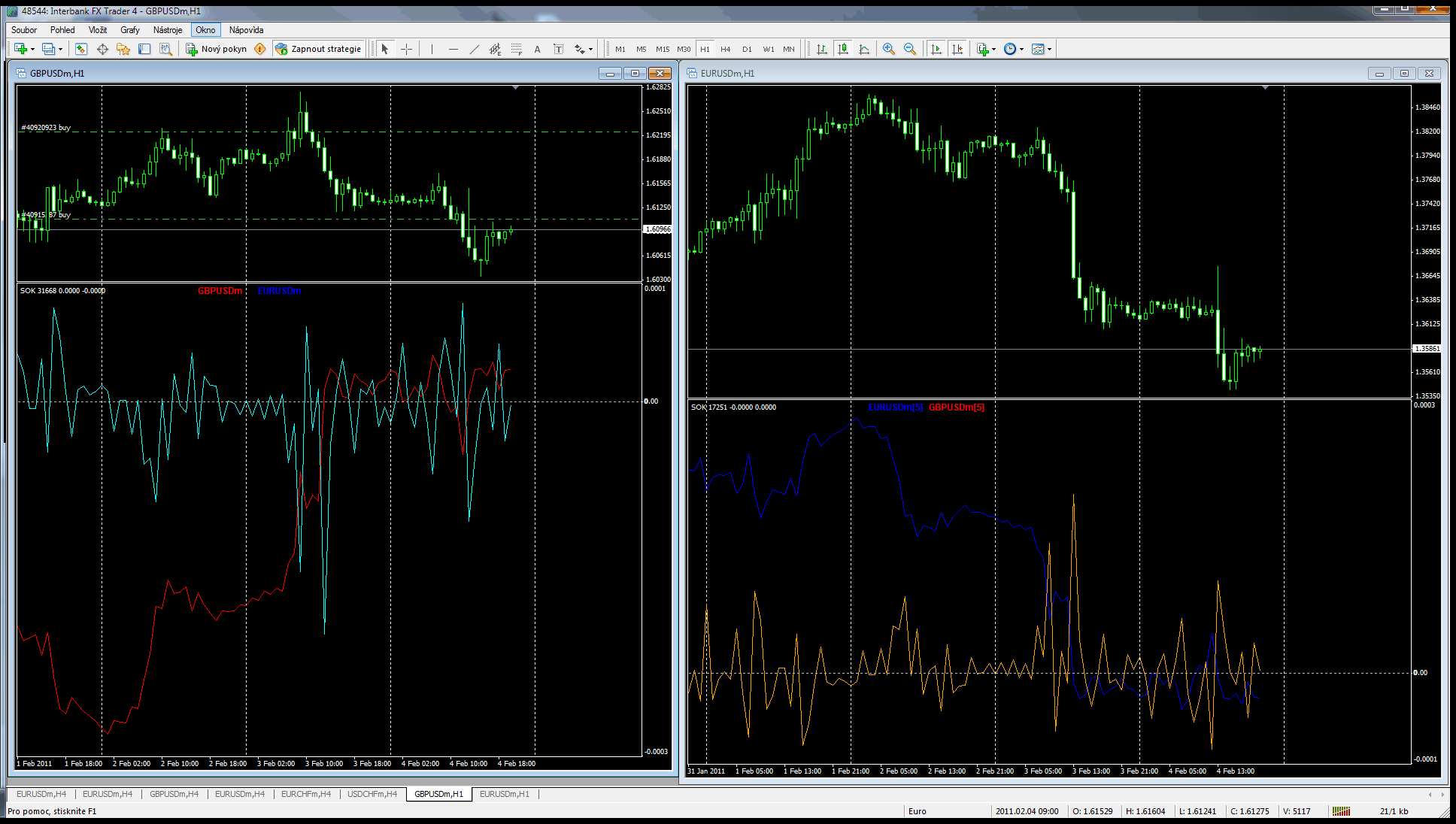Set chart type to candlesticks

click(x=843, y=49)
